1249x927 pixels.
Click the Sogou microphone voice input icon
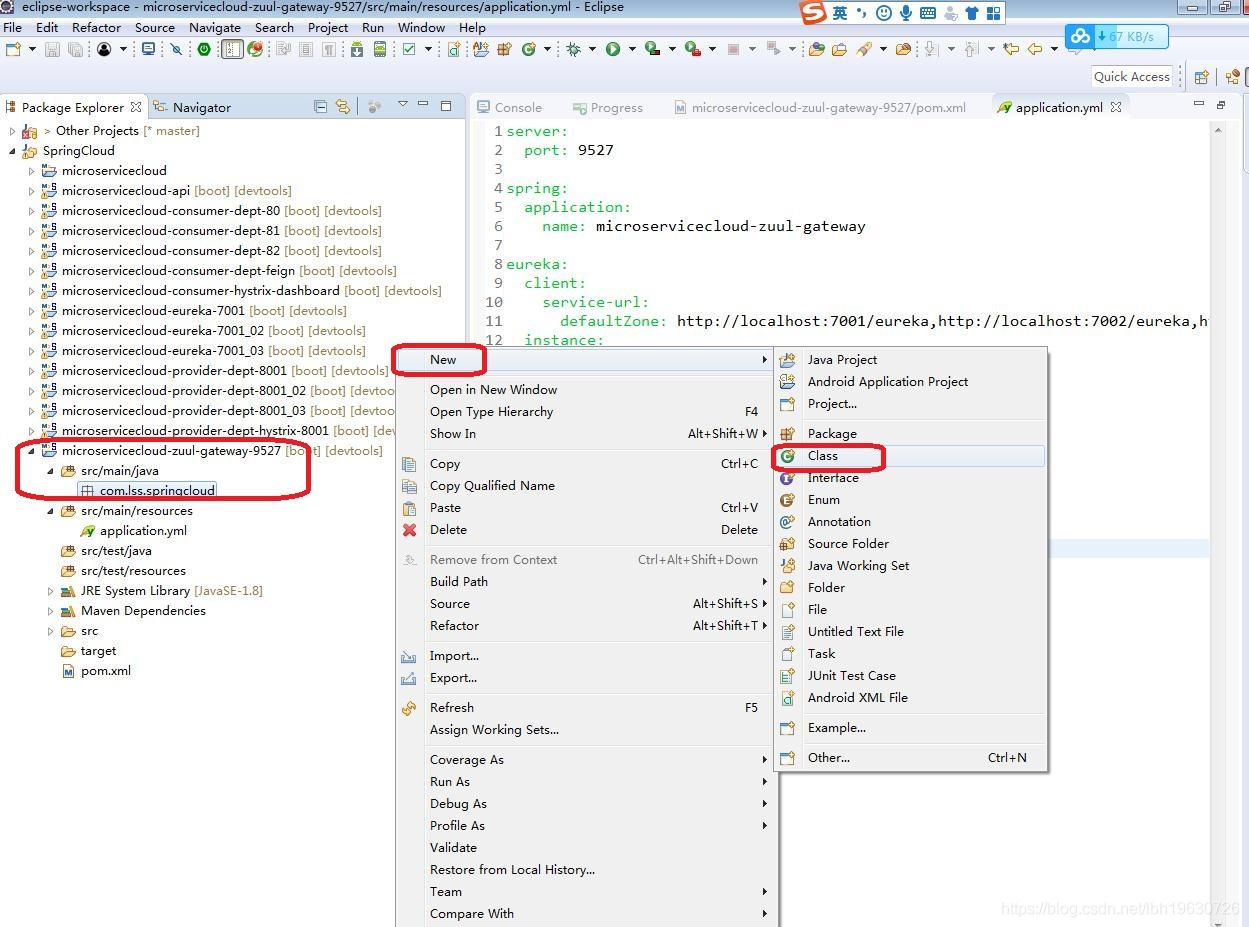(x=906, y=13)
